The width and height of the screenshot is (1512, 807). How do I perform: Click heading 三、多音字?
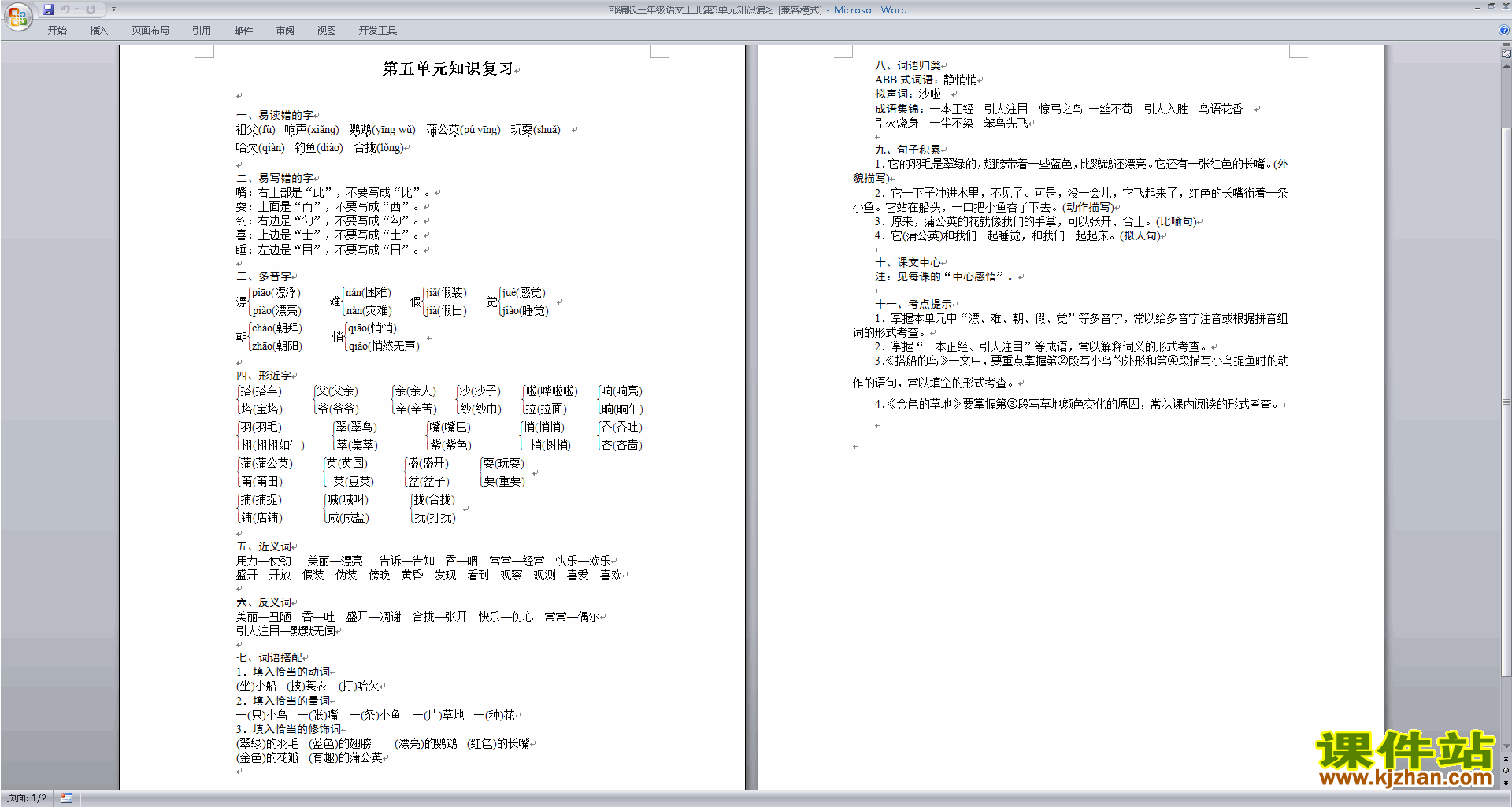(x=264, y=276)
